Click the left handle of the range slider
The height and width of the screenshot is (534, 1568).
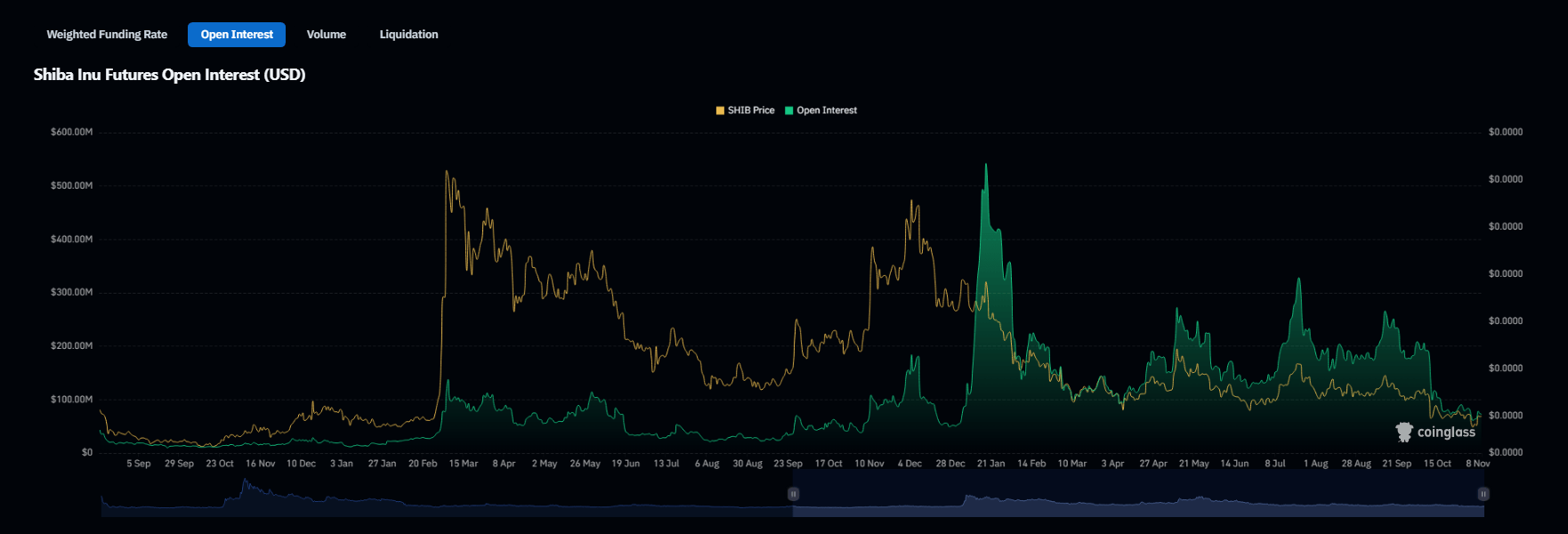[x=794, y=494]
